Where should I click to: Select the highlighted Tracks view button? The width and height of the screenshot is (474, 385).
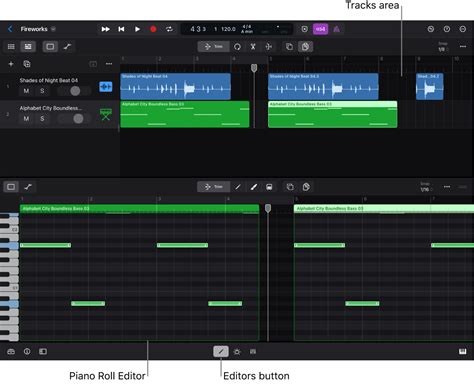(28, 47)
